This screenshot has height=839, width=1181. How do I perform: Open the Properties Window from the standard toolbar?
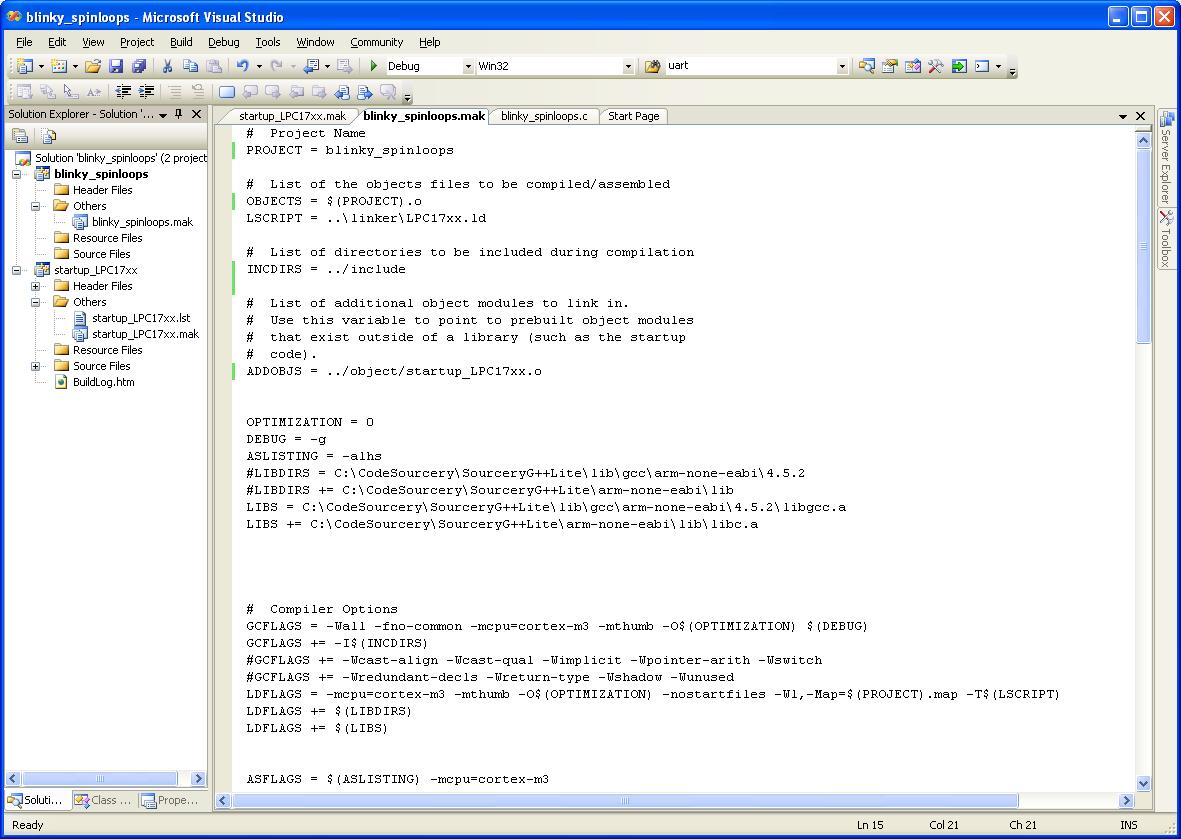click(x=890, y=66)
